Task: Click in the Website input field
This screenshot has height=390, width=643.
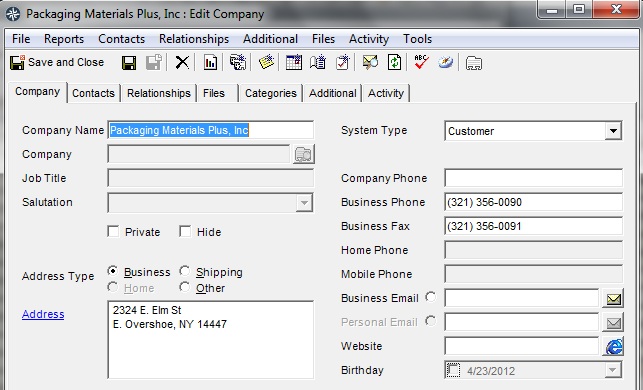Action: 522,347
